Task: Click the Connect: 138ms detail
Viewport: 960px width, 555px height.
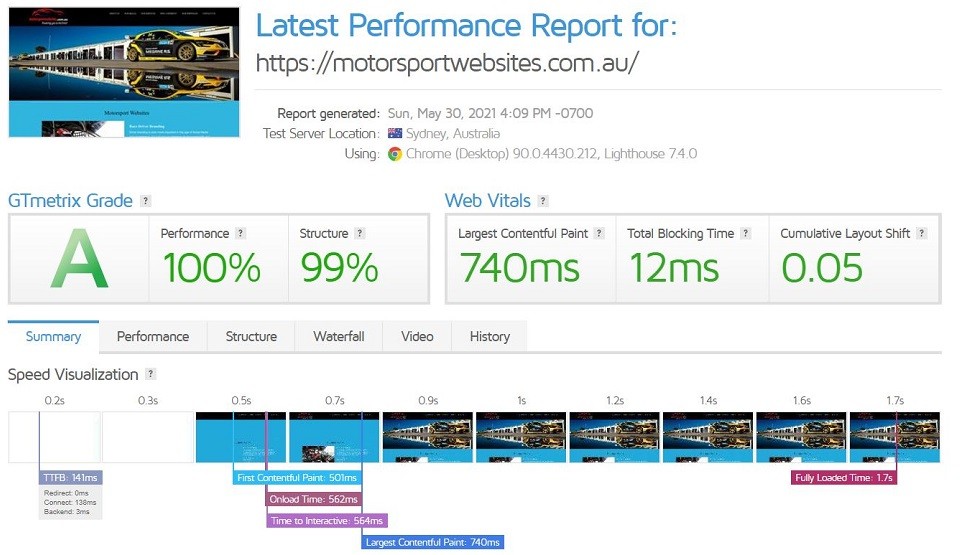Action: (70, 502)
